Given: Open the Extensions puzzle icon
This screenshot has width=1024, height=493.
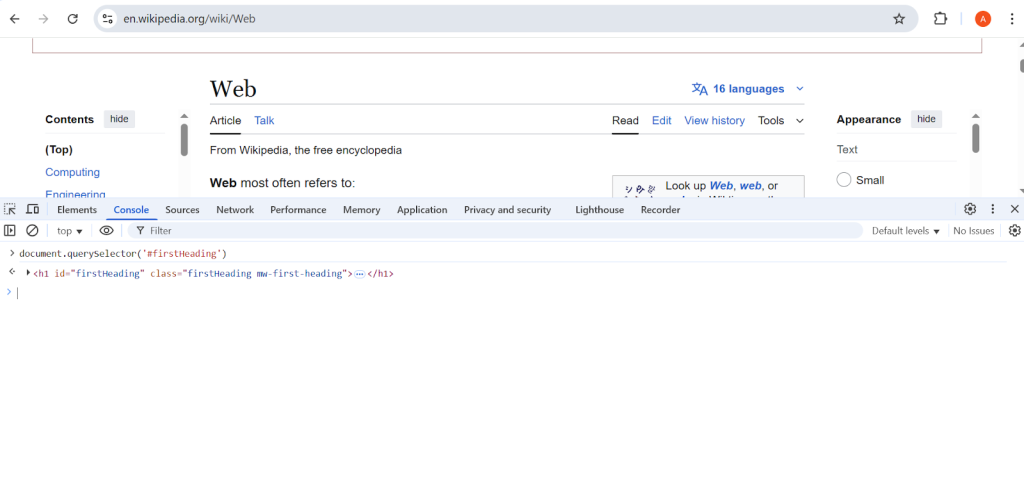Looking at the screenshot, I should click(x=940, y=19).
